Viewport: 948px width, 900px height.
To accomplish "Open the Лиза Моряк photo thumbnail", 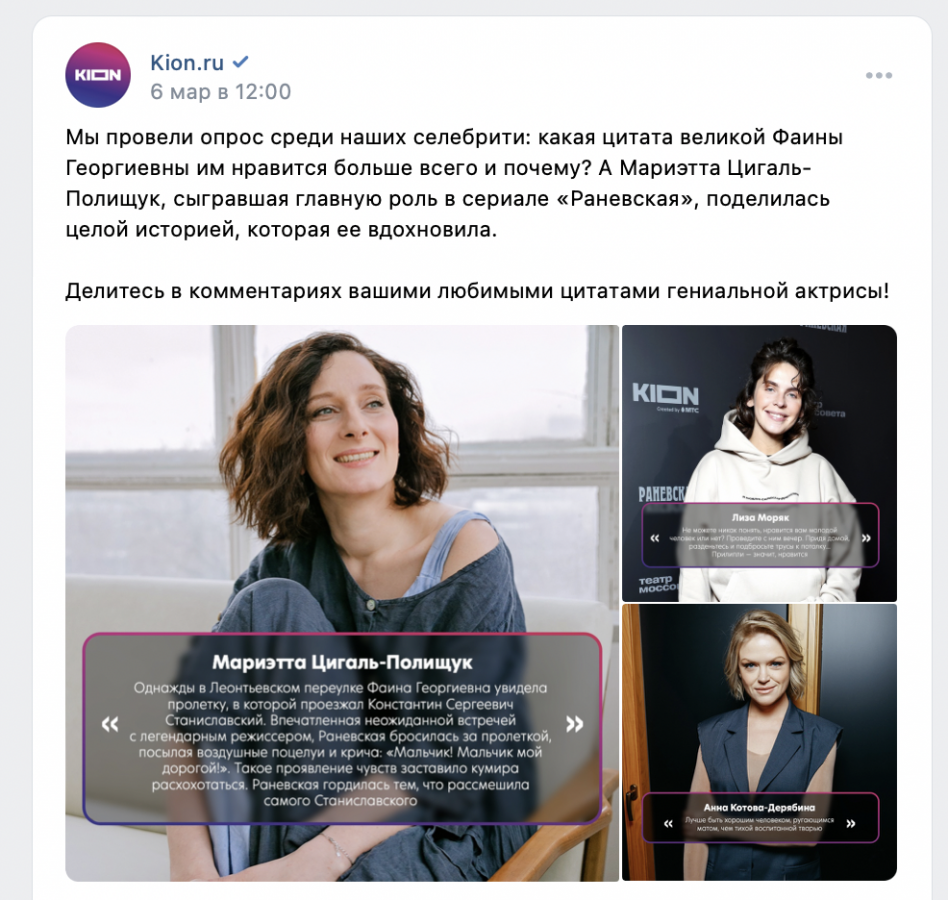I will (x=759, y=463).
